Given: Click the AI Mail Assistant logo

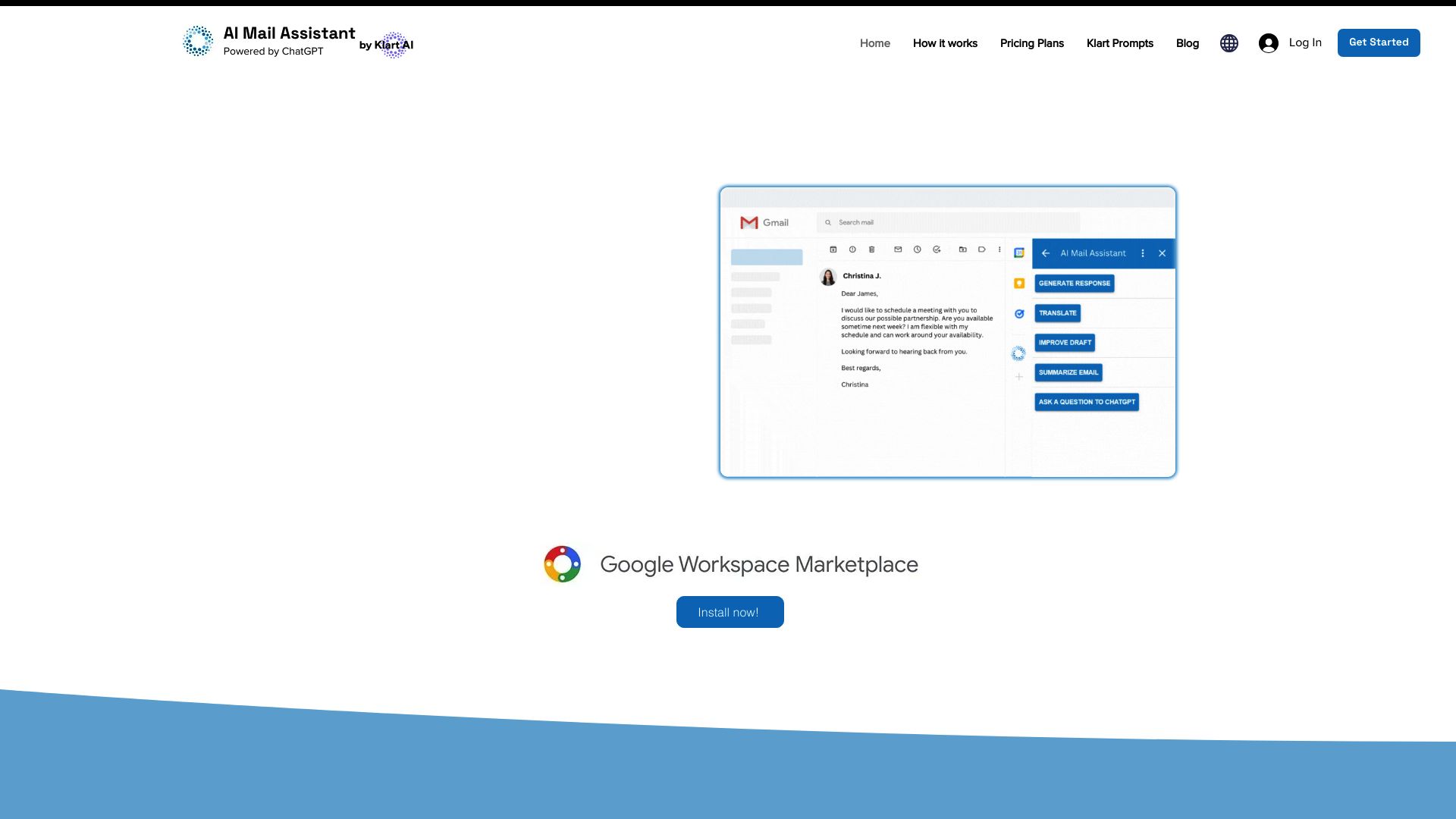Looking at the screenshot, I should [198, 41].
